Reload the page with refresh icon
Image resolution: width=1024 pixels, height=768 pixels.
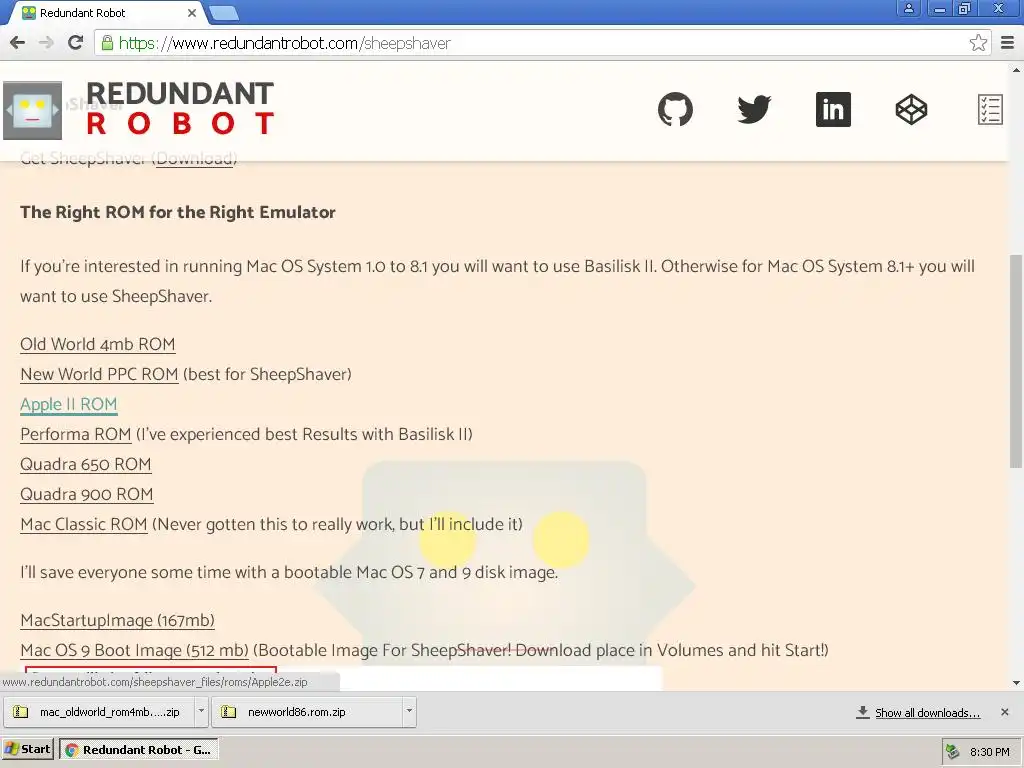pyautogui.click(x=76, y=43)
